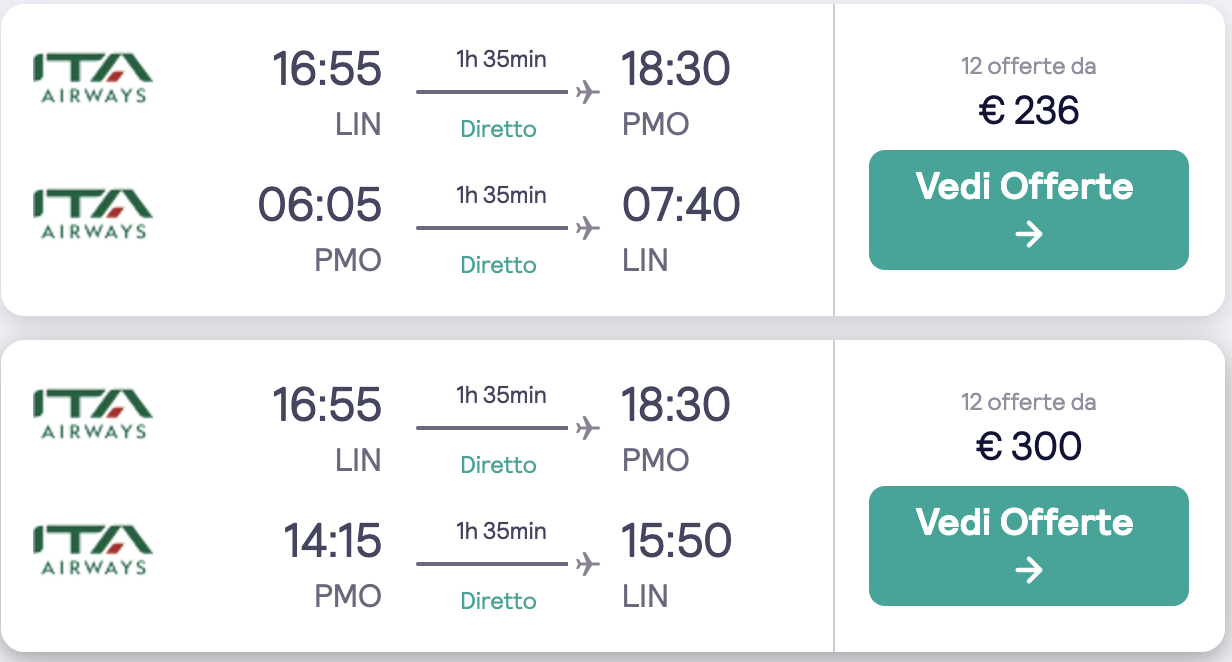Click Diretto label under the 06:05 flight
Screen dimensions: 1232x662
(x=498, y=265)
